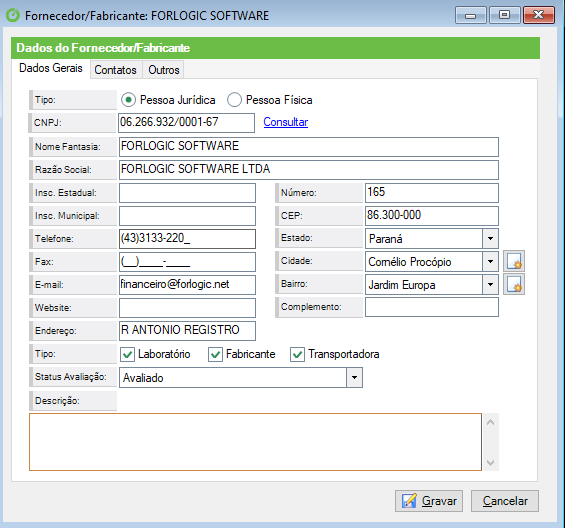Click the Gravar button to save

click(429, 501)
